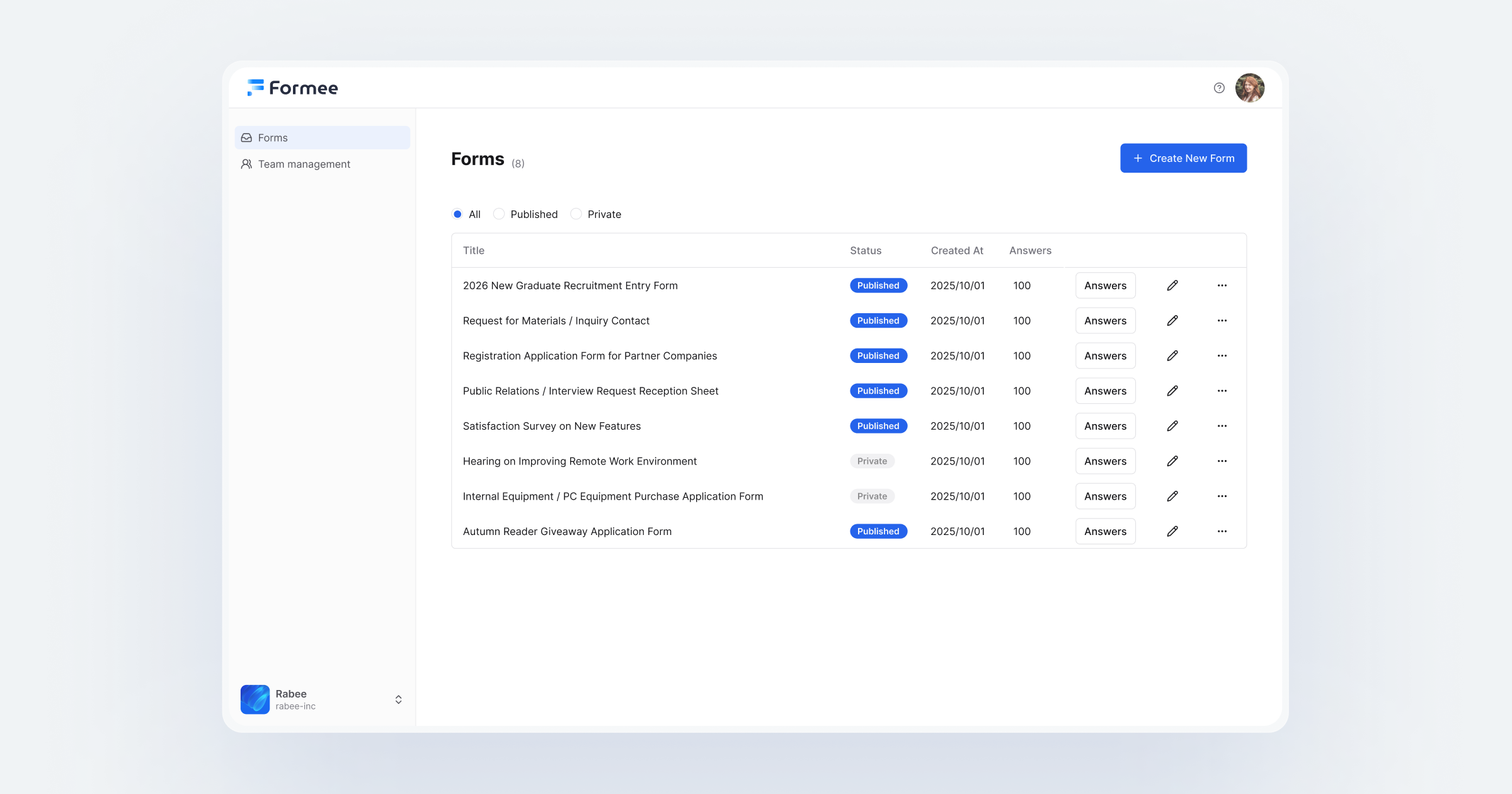View Answers for Request for Materials form
The image size is (1512, 794).
click(1105, 321)
